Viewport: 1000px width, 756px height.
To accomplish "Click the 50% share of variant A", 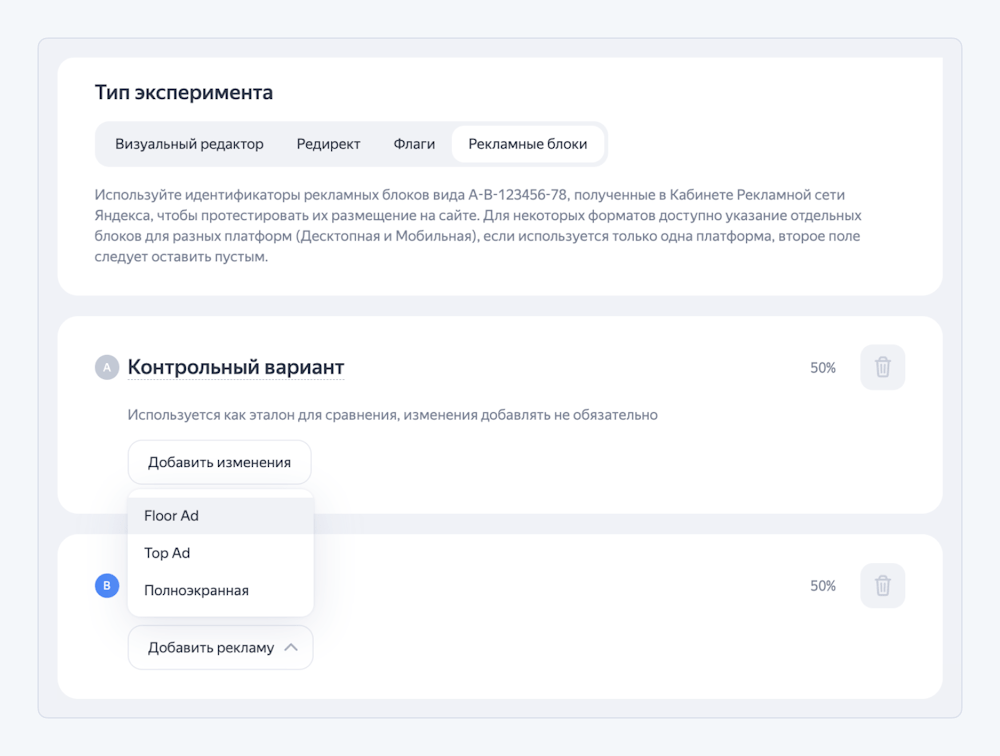I will 823,368.
